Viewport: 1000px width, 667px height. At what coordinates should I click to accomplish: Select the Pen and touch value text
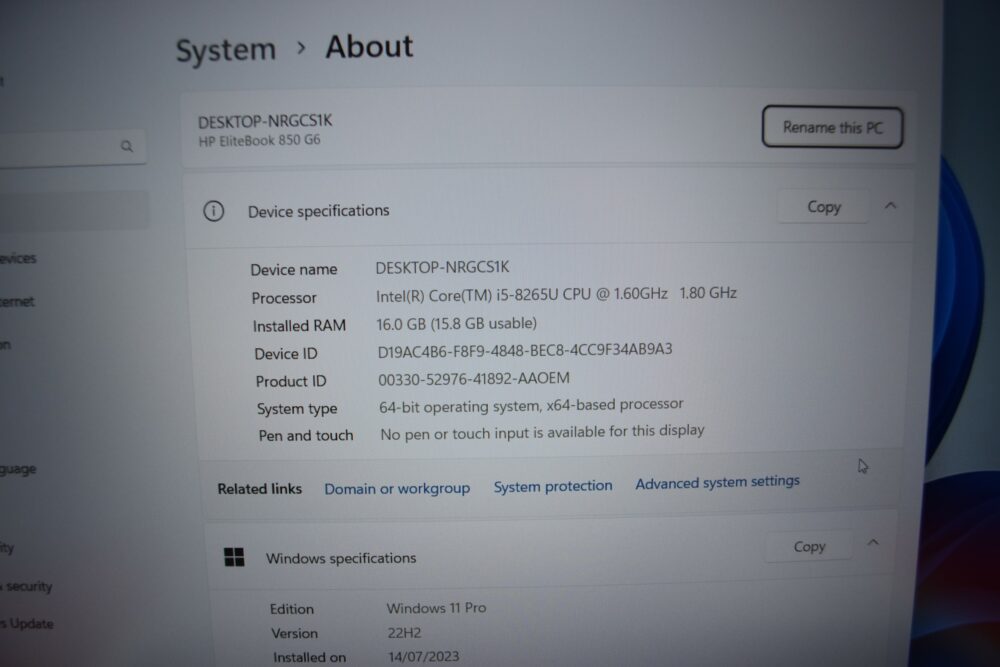pos(542,432)
